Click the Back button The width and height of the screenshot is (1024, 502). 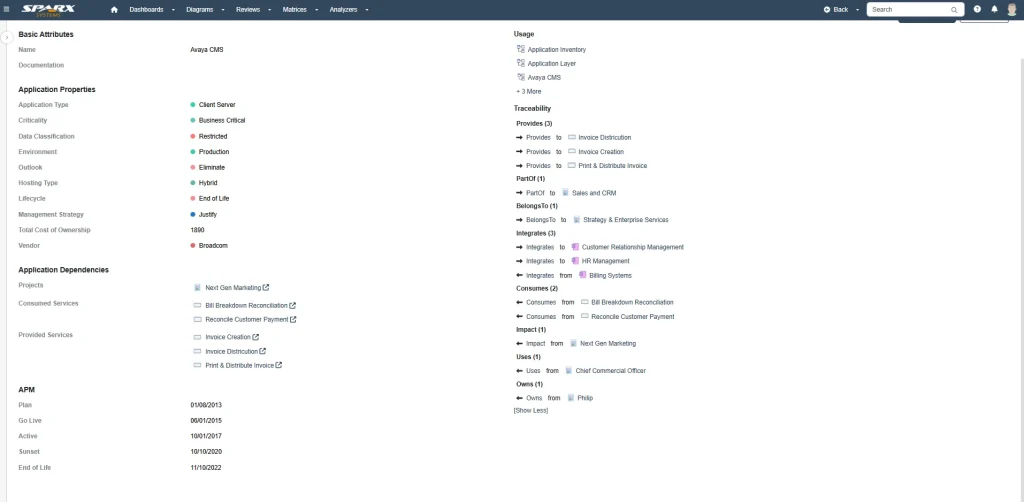coord(836,10)
